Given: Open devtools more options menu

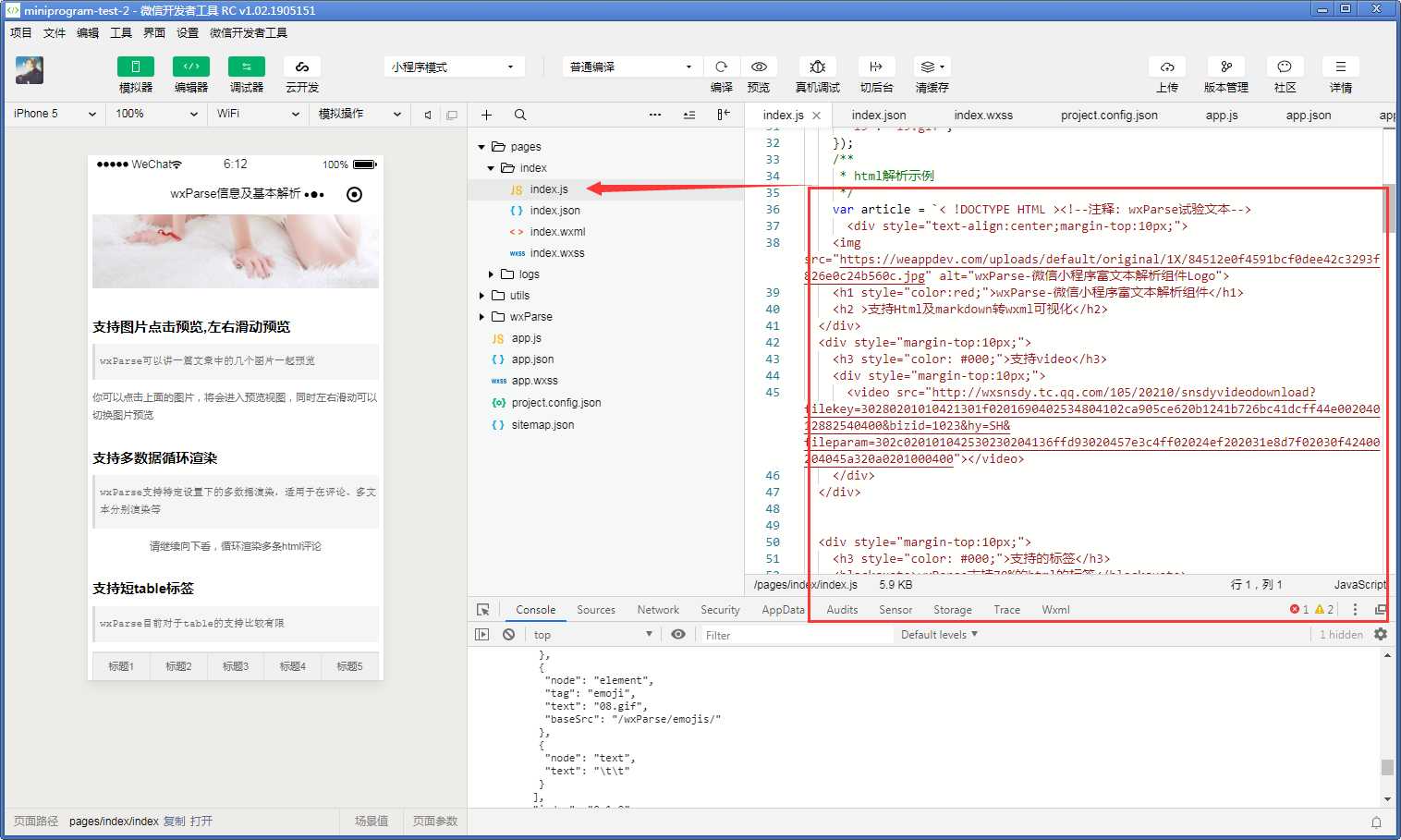Looking at the screenshot, I should tap(1355, 610).
